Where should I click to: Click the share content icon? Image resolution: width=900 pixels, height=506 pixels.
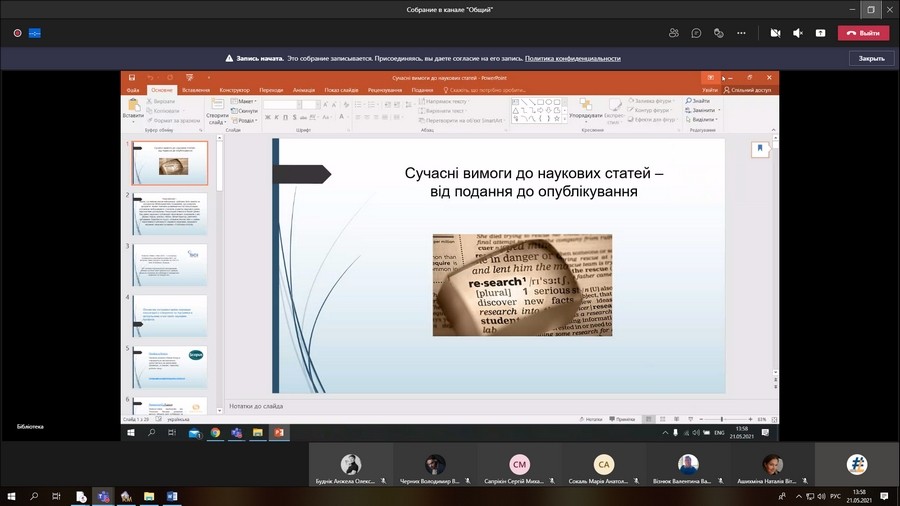click(x=820, y=33)
